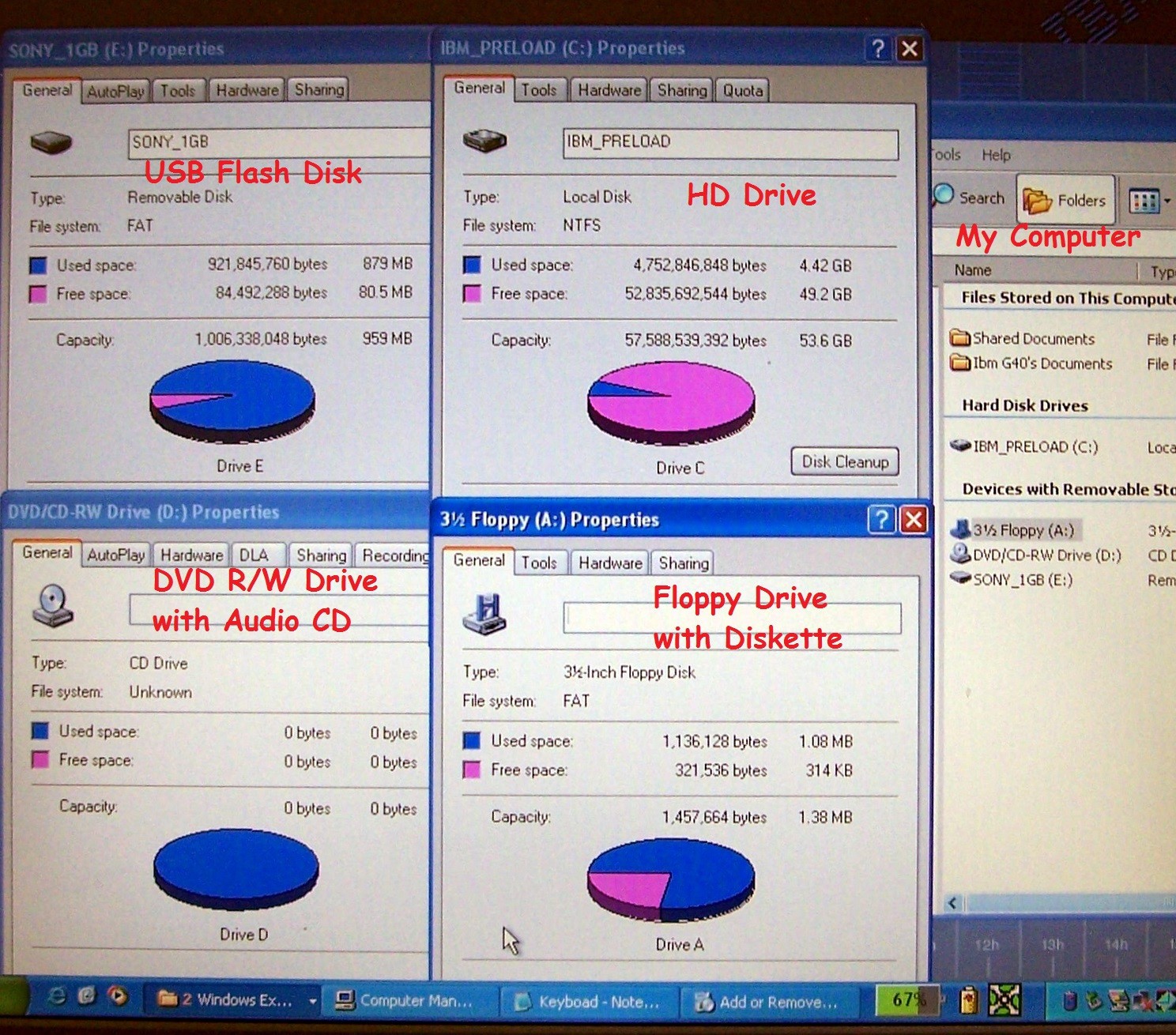1176x1035 pixels.
Task: Click the 67% battery meter in the taskbar
Action: click(909, 1000)
